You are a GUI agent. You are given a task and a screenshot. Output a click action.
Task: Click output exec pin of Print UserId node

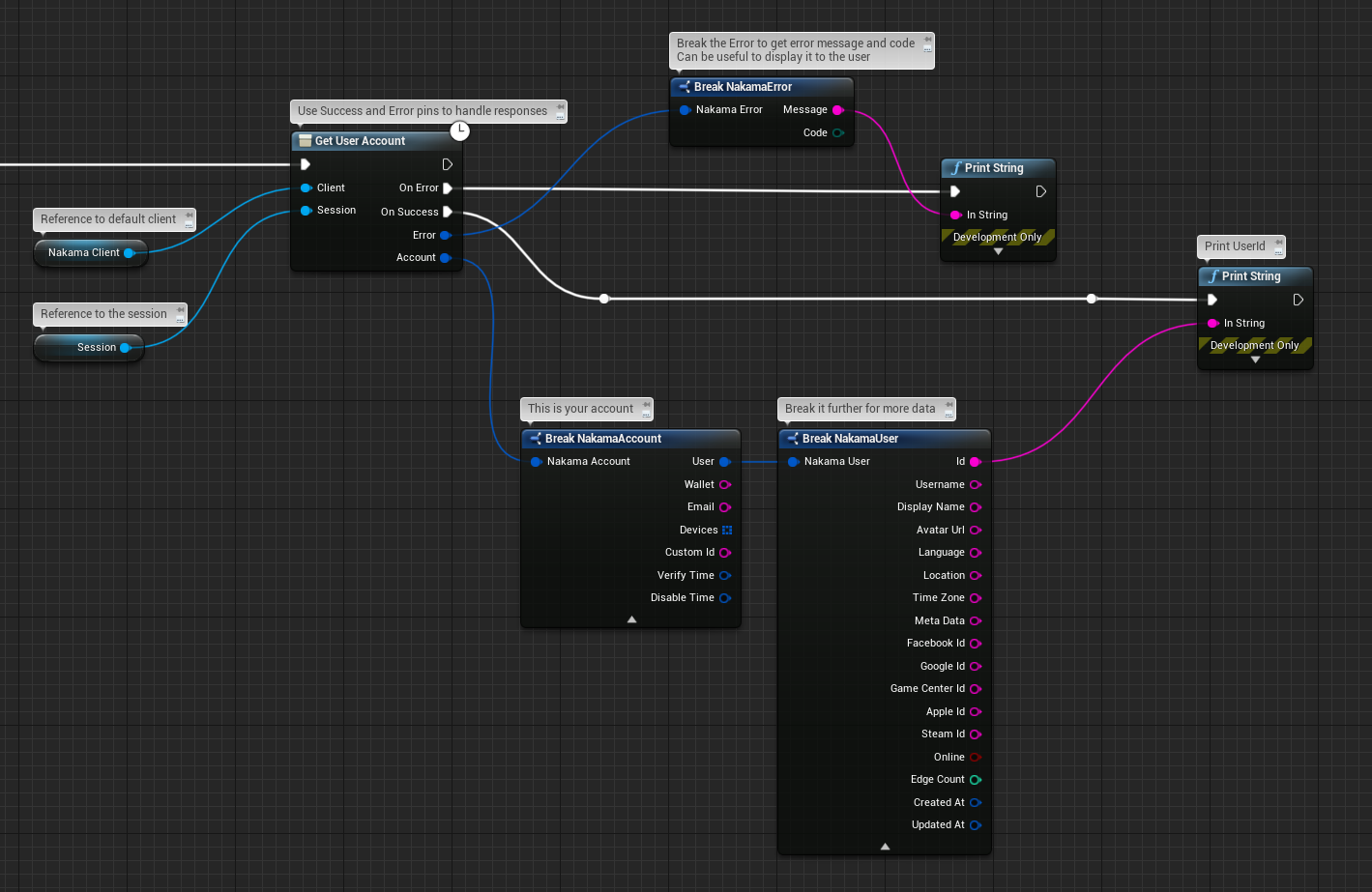(1299, 300)
